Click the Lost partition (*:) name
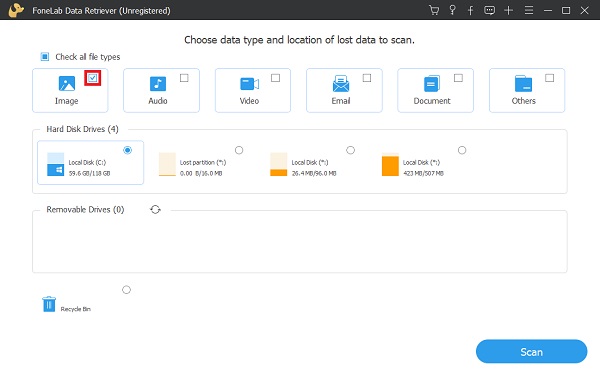 (203, 163)
